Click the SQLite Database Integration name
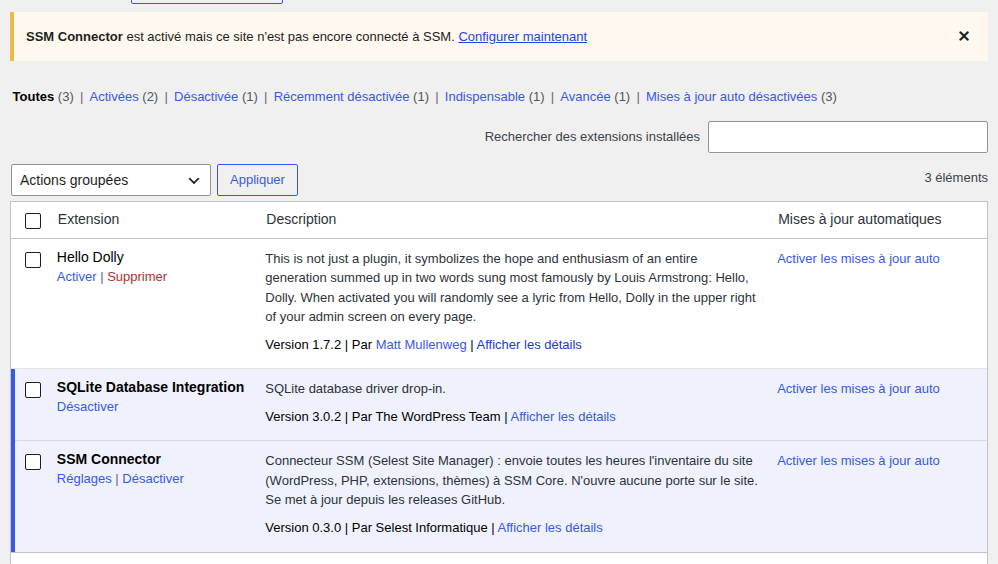The height and width of the screenshot is (564, 998). (150, 387)
